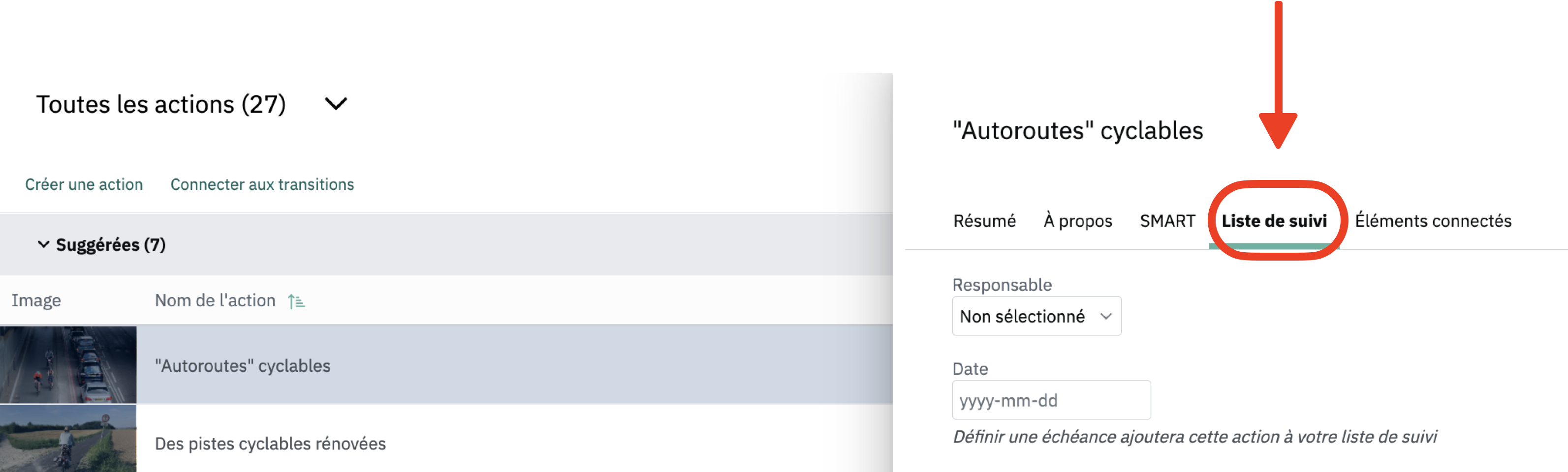
Task: Open Toutes les actions dropdown chevron
Action: click(x=336, y=104)
